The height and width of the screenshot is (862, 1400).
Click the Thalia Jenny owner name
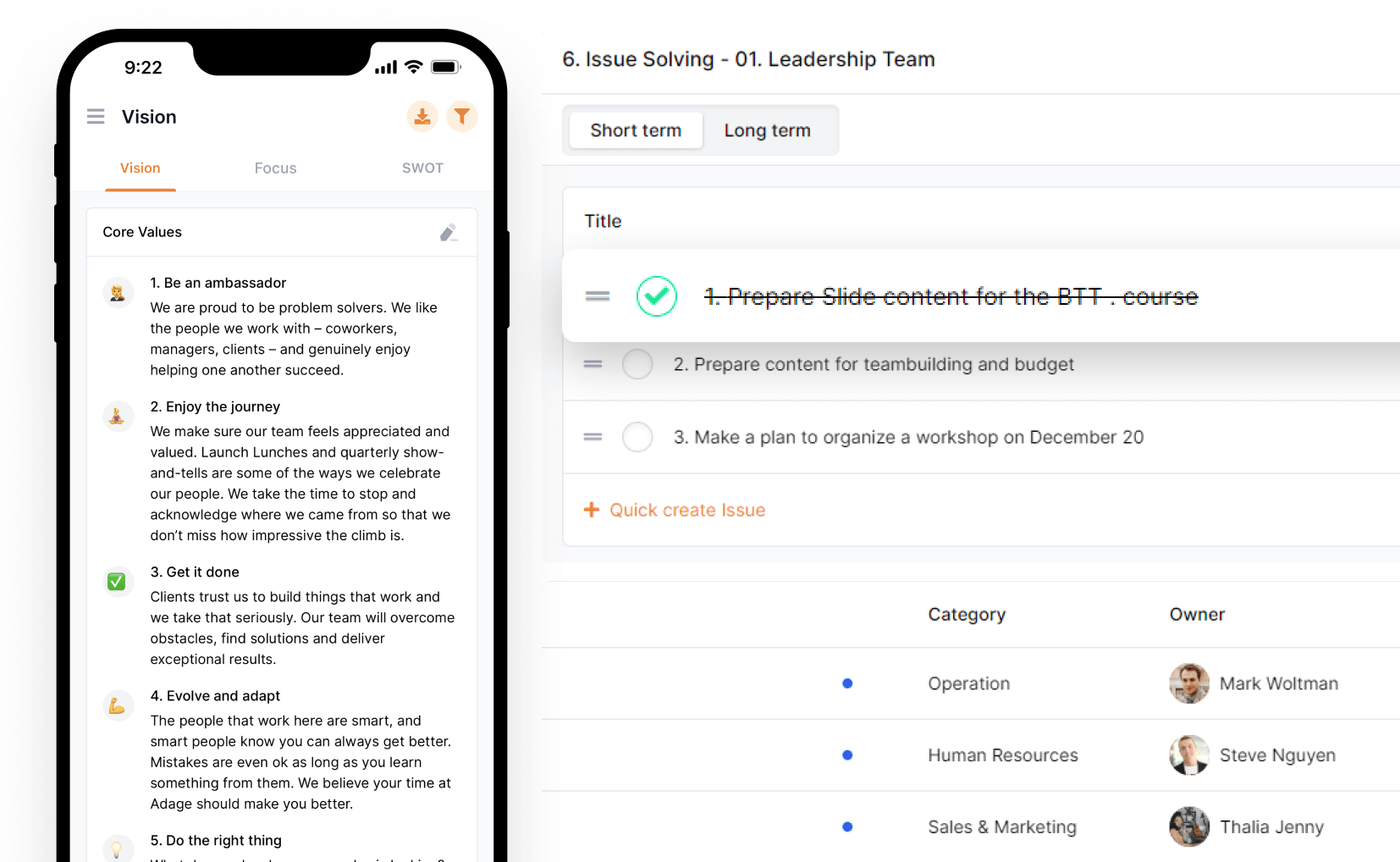tap(1271, 827)
